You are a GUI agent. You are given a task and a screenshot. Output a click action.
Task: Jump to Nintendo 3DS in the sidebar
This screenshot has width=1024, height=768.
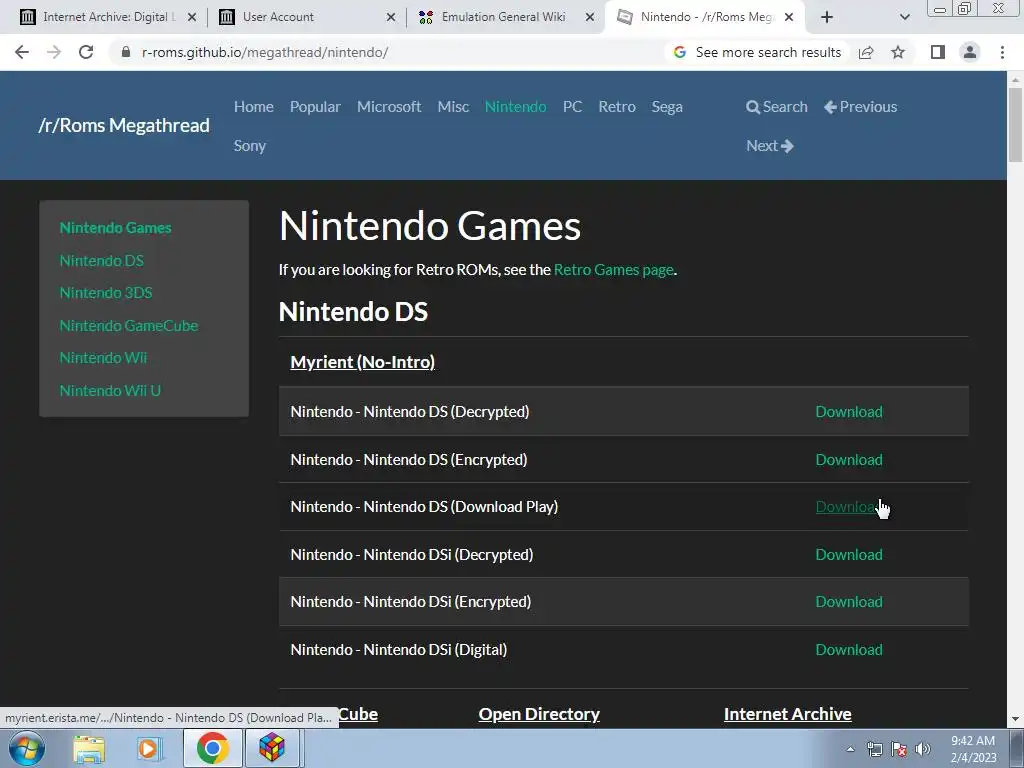coord(106,293)
